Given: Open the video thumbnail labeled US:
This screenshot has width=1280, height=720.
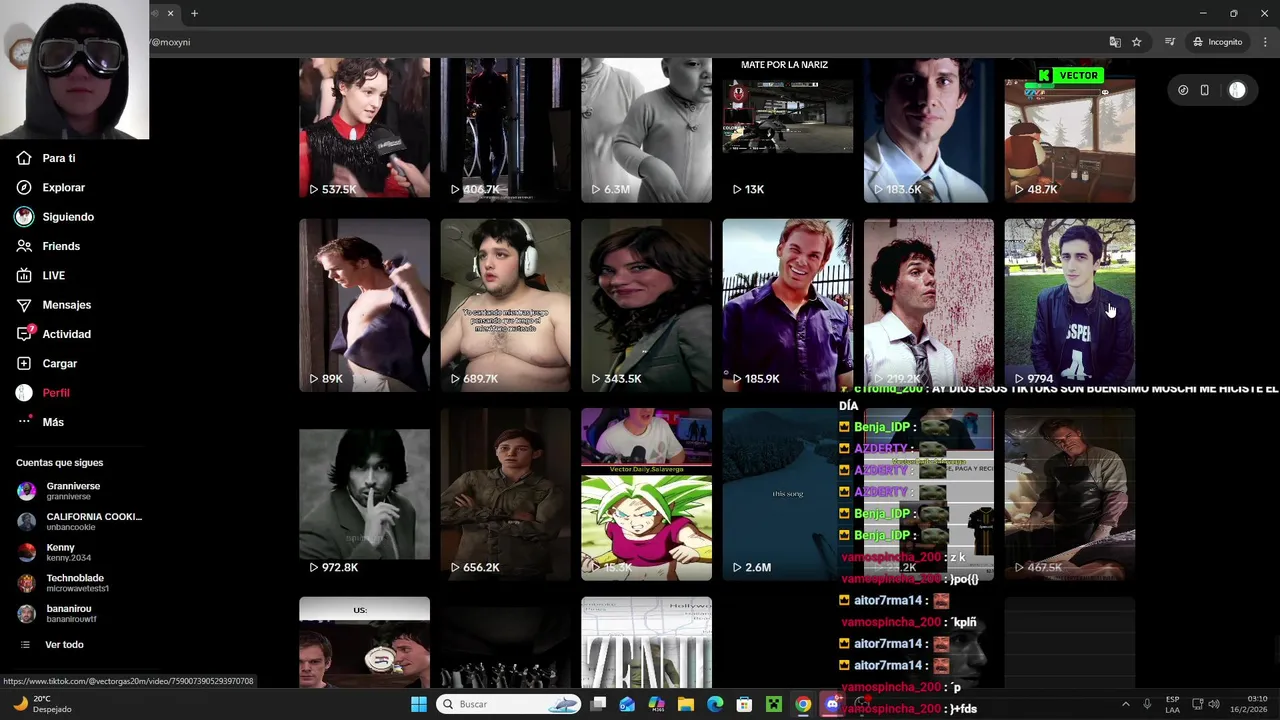Looking at the screenshot, I should click(364, 642).
